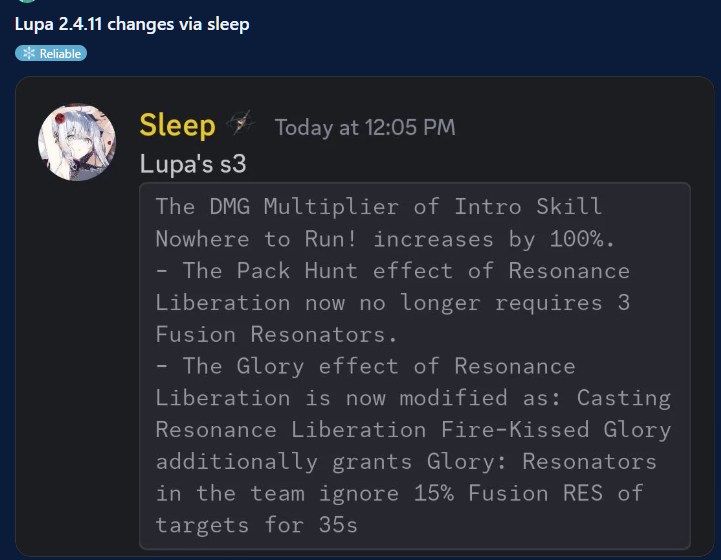The image size is (721, 560).
Task: Click 'The Pack Hunt effect of Resonance' line
Action: tap(393, 271)
